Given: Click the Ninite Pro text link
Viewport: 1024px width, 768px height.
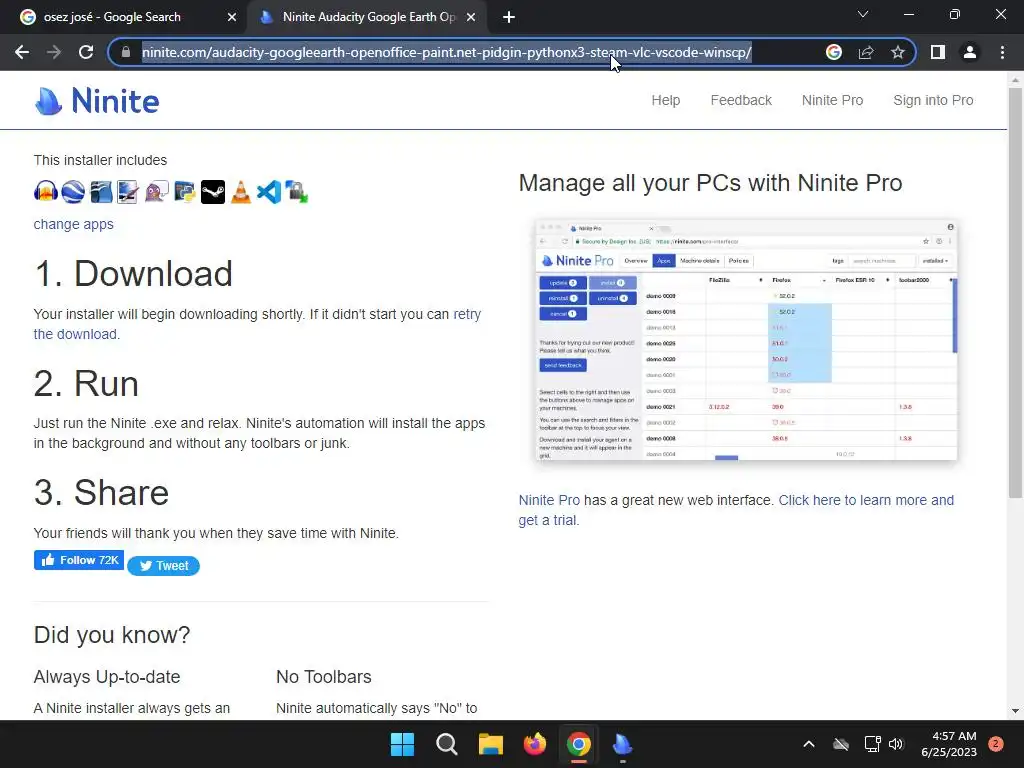Looking at the screenshot, I should (549, 500).
